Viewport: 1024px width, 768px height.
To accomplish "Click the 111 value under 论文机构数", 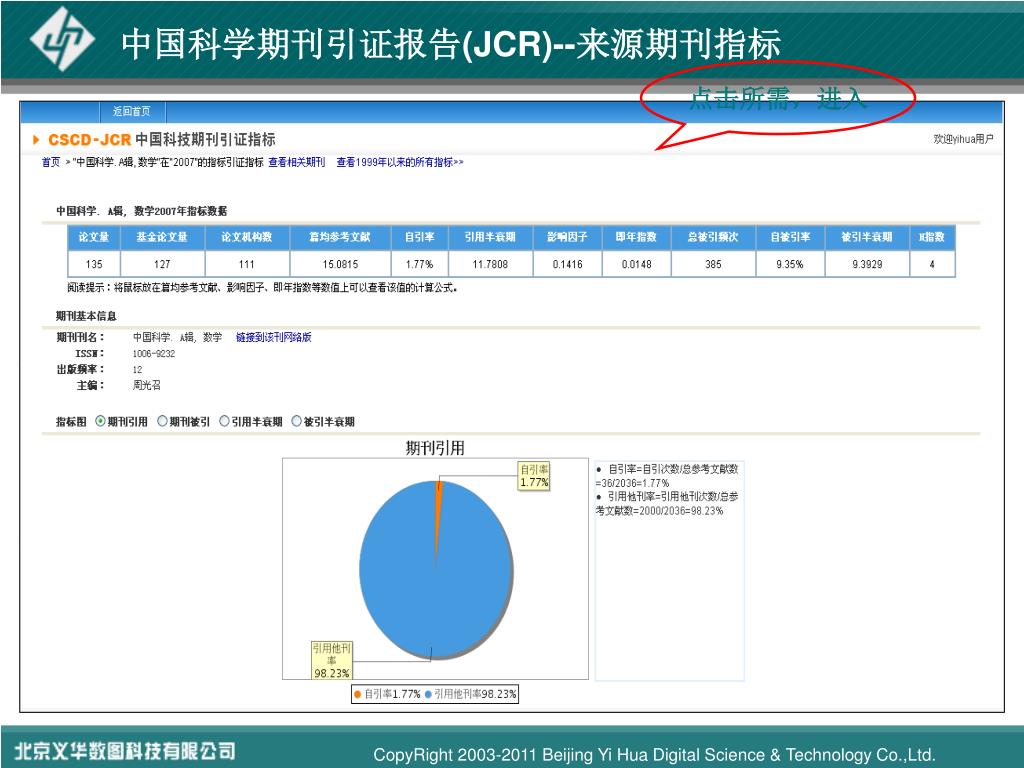I will pyautogui.click(x=247, y=264).
